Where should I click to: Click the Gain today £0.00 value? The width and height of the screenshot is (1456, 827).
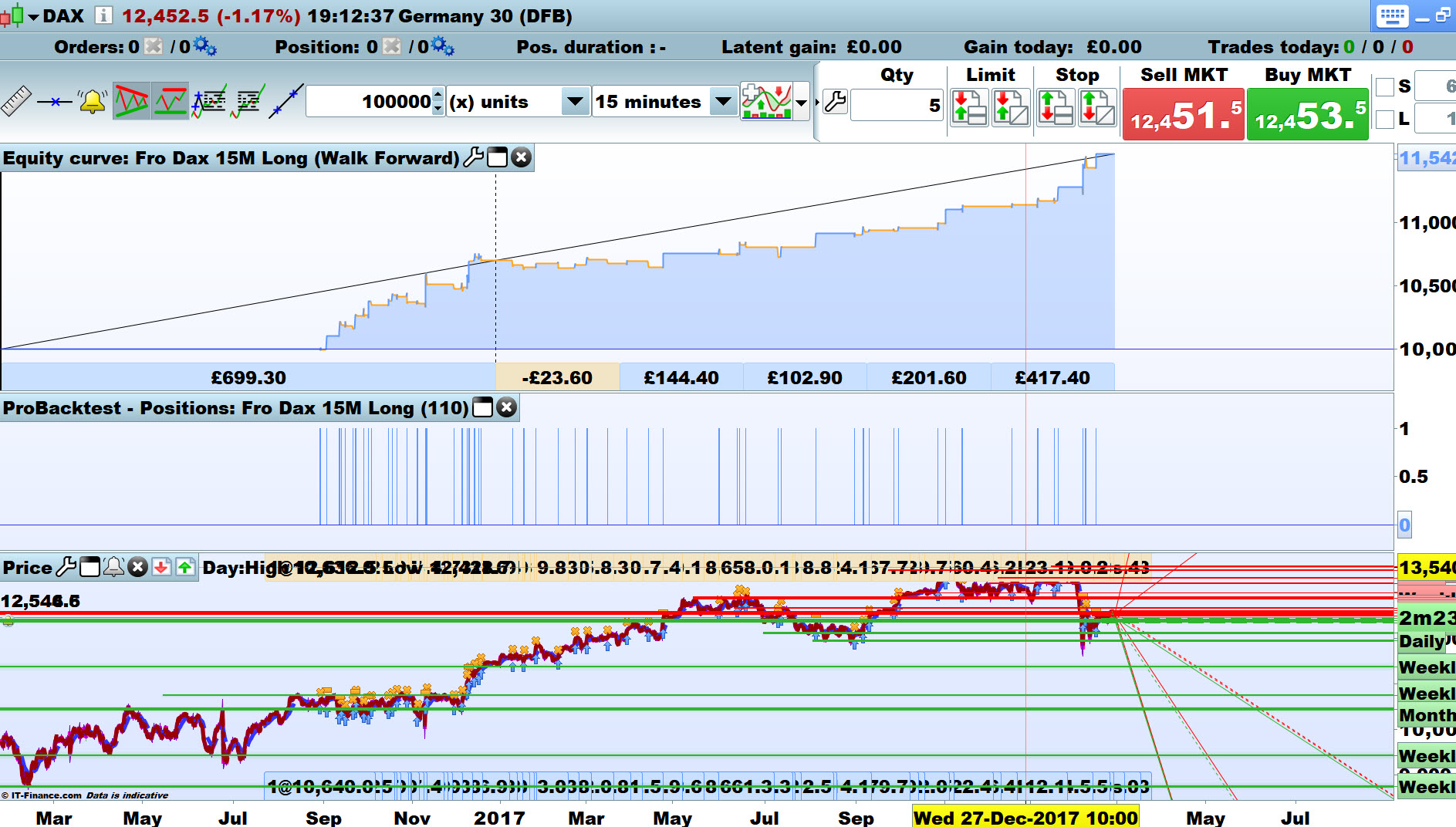(1113, 47)
